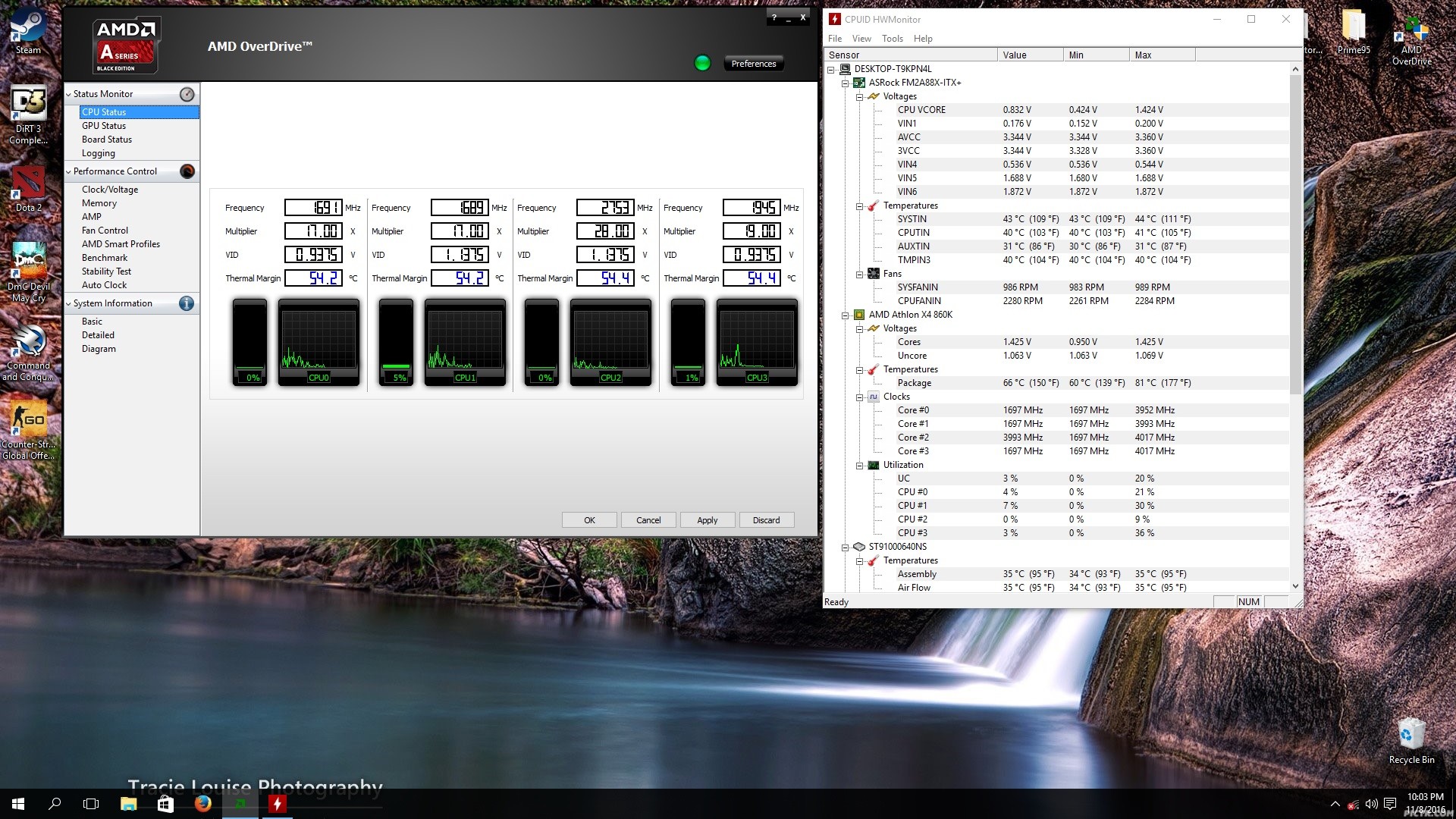Collapse the ASRock FM2A88X-ITX+ Temperatures node
This screenshot has height=819, width=1456.
[x=859, y=206]
